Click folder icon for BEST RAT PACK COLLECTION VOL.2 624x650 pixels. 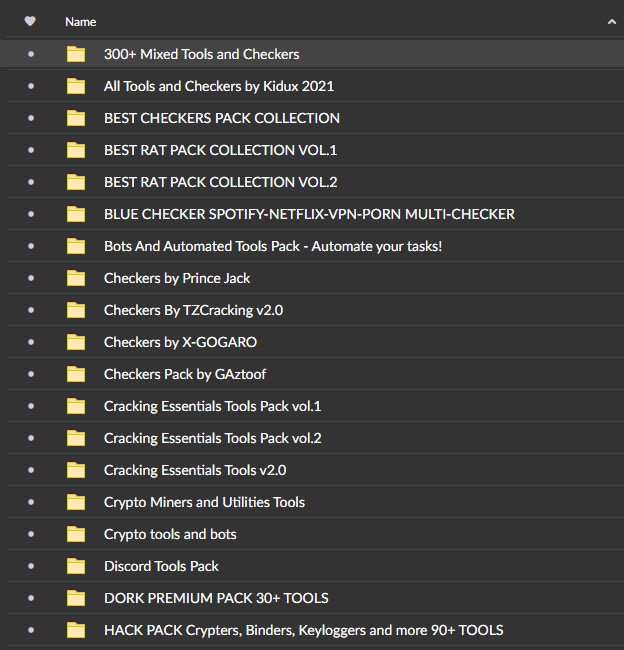point(76,182)
